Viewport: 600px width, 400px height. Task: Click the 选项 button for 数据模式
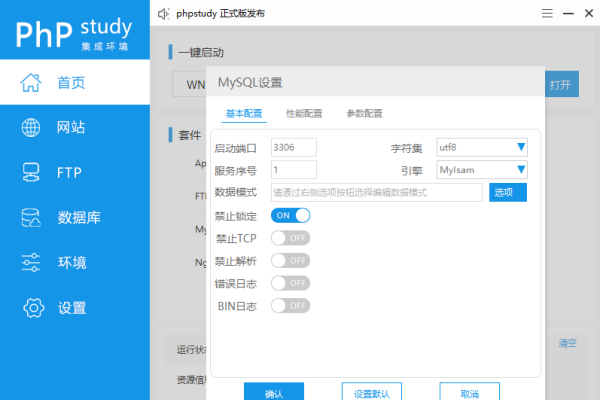pyautogui.click(x=508, y=192)
